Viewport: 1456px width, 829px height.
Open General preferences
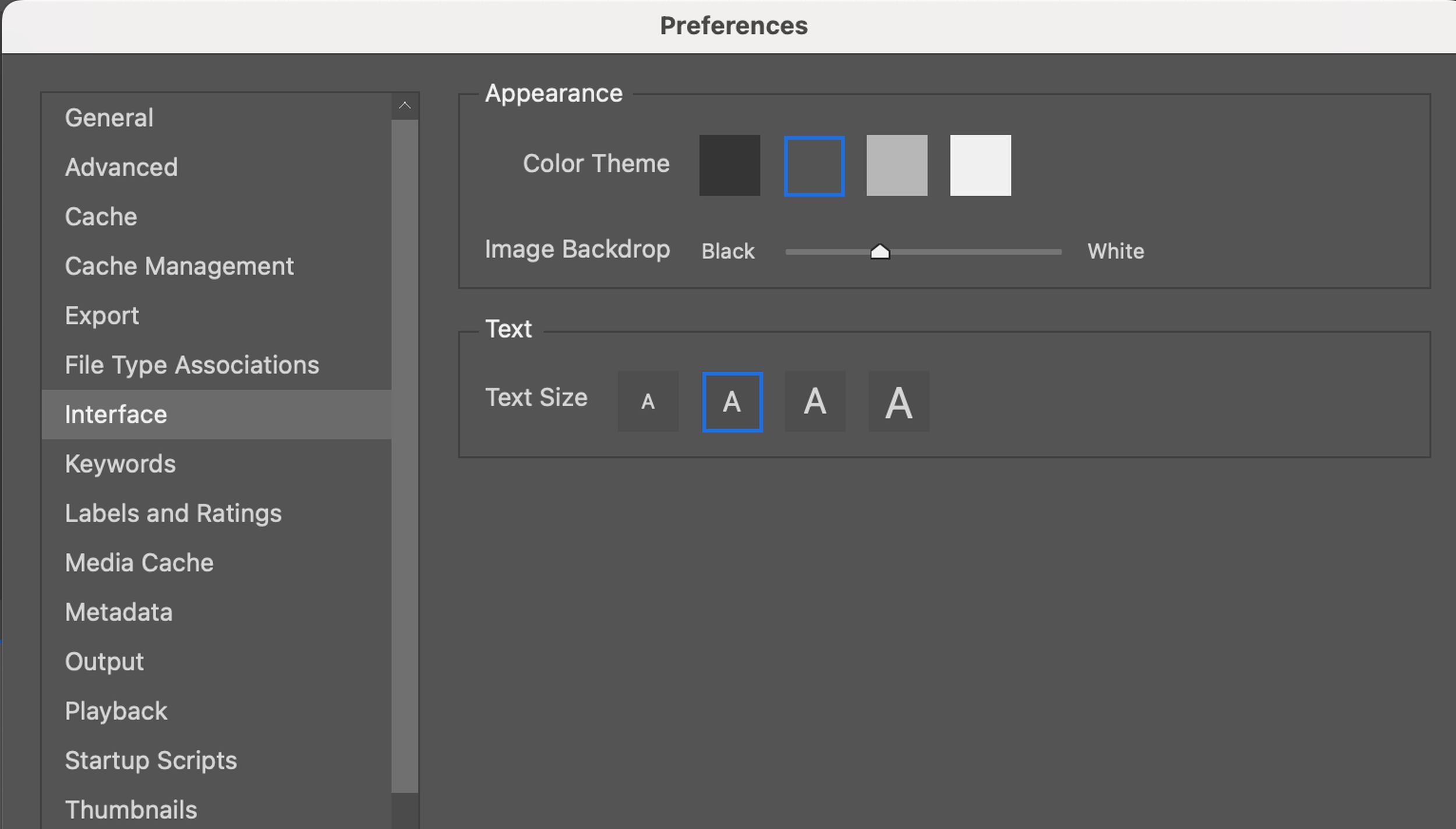109,118
